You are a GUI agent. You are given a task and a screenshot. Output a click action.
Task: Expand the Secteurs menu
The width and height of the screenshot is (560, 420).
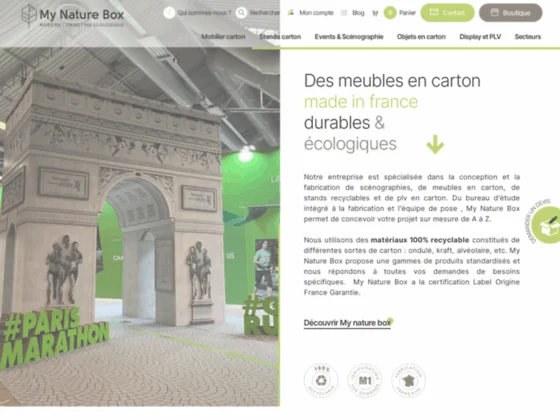click(528, 36)
